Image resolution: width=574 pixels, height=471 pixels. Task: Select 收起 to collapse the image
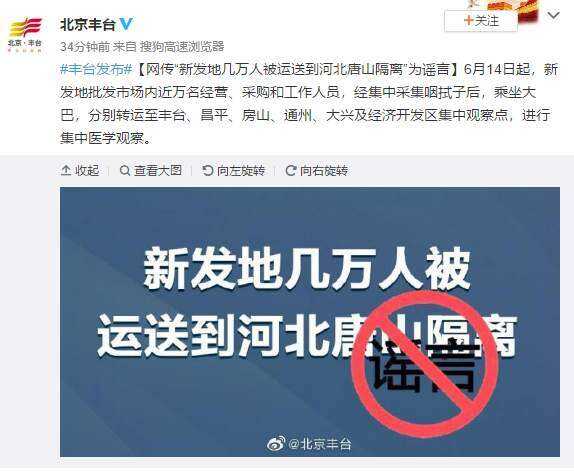pos(87,170)
